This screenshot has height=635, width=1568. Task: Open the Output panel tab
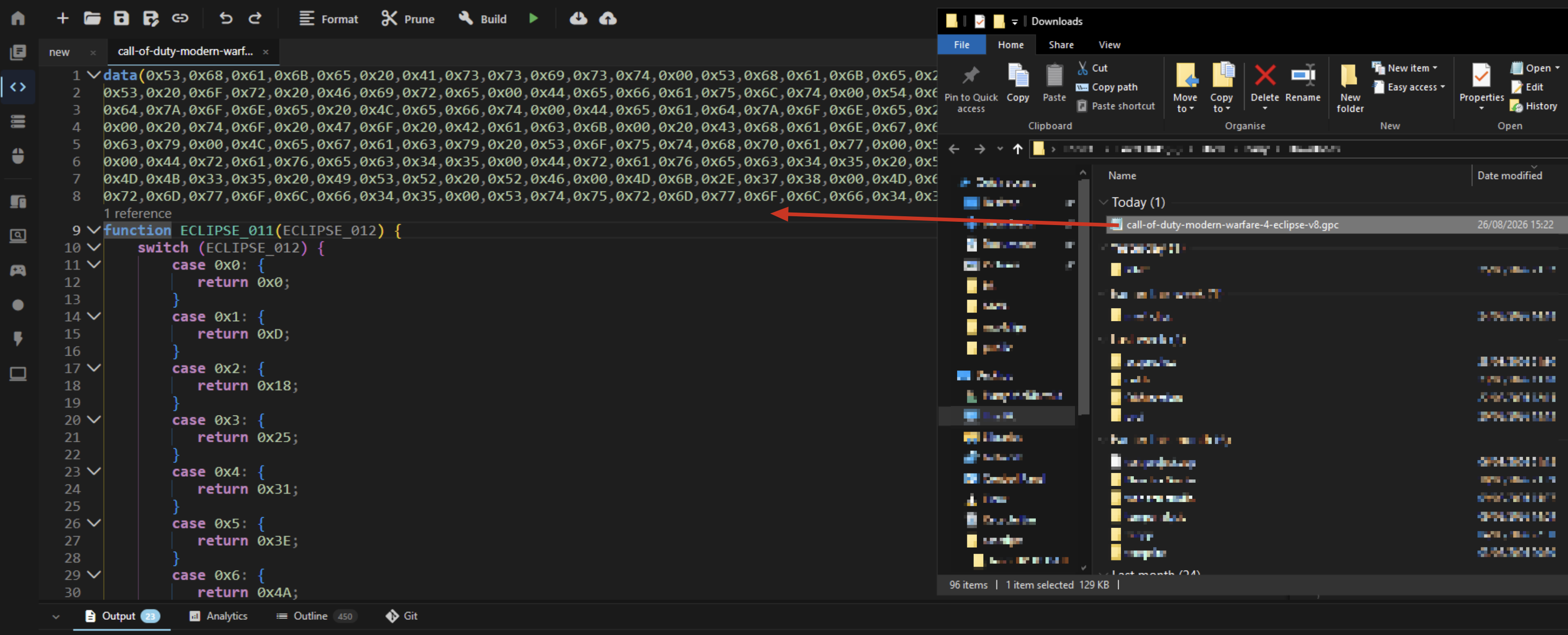coord(122,616)
